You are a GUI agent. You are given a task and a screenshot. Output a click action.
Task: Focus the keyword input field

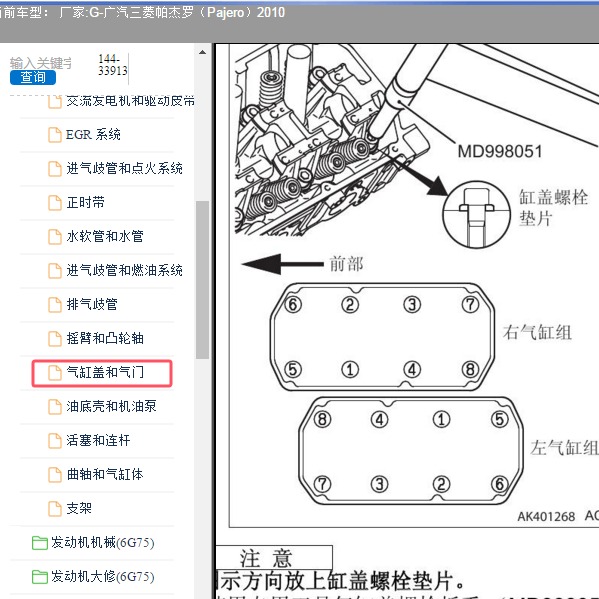pyautogui.click(x=40, y=63)
